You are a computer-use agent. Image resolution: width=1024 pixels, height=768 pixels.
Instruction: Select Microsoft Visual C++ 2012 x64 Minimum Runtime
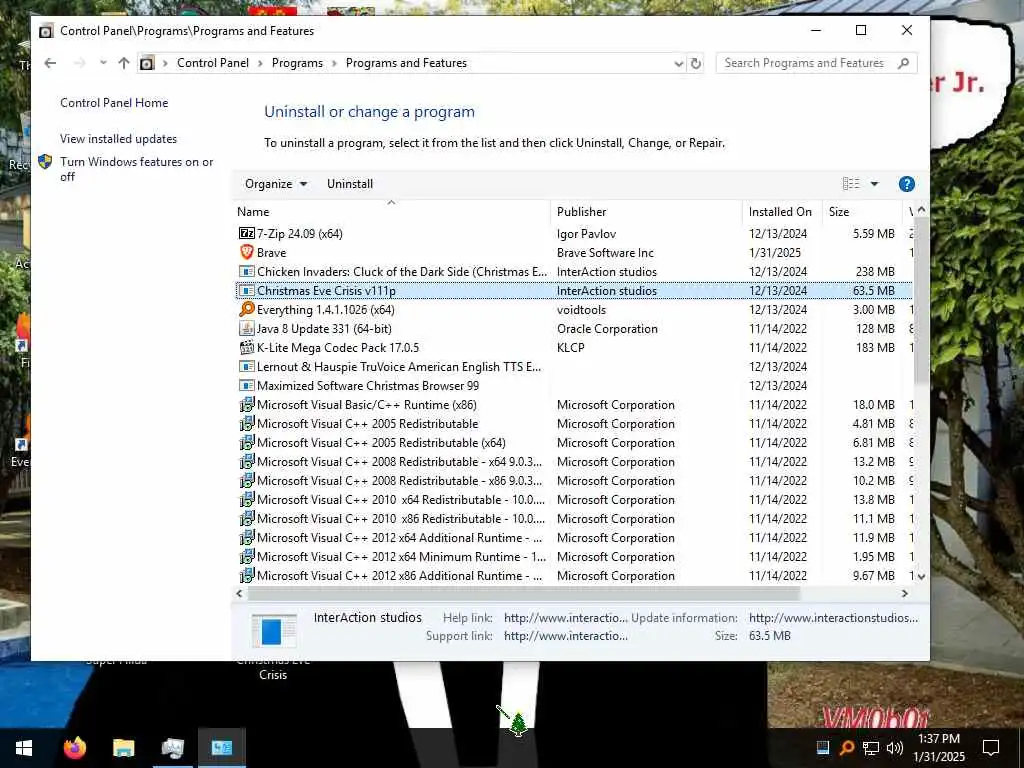click(574, 556)
